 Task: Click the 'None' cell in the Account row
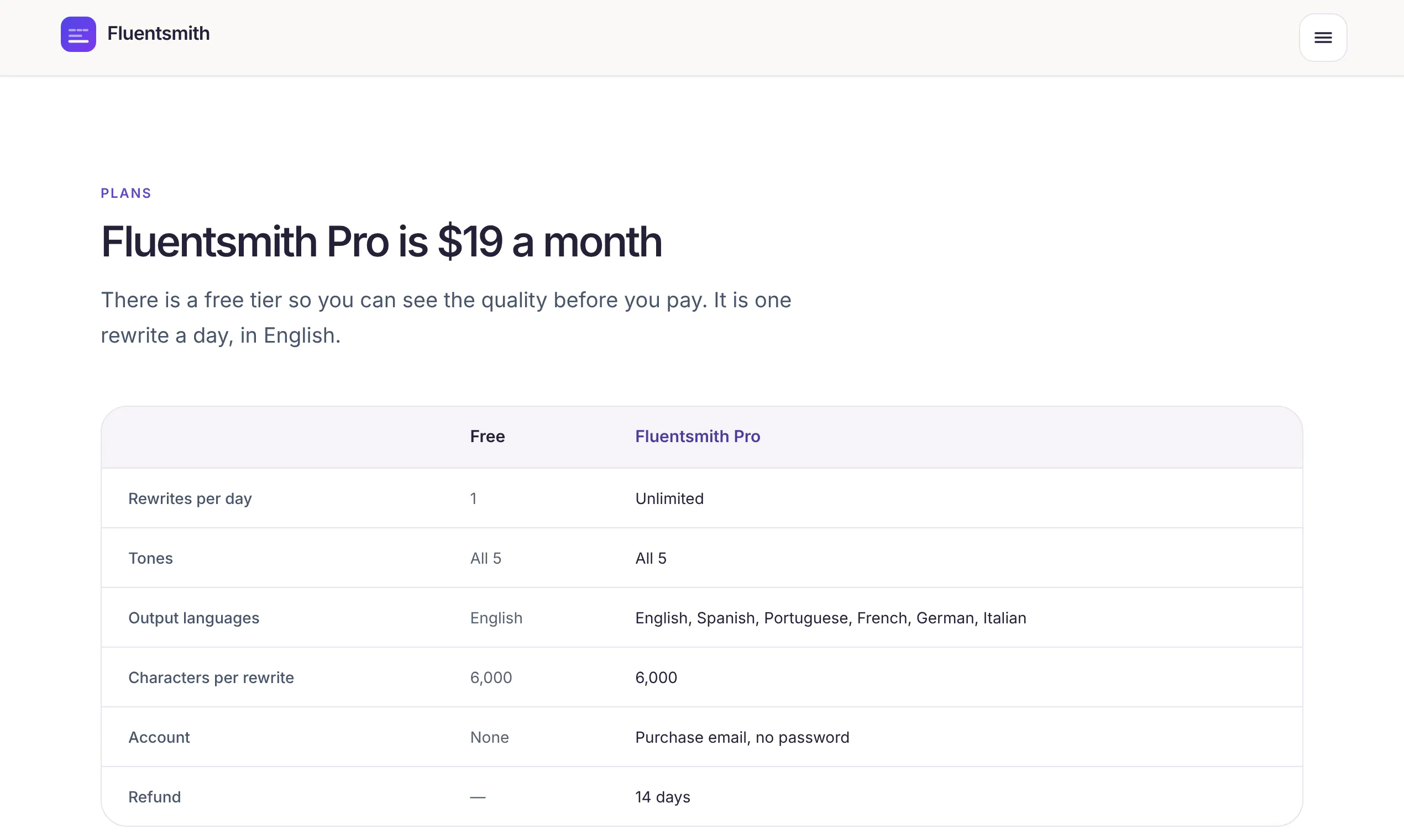pos(489,738)
